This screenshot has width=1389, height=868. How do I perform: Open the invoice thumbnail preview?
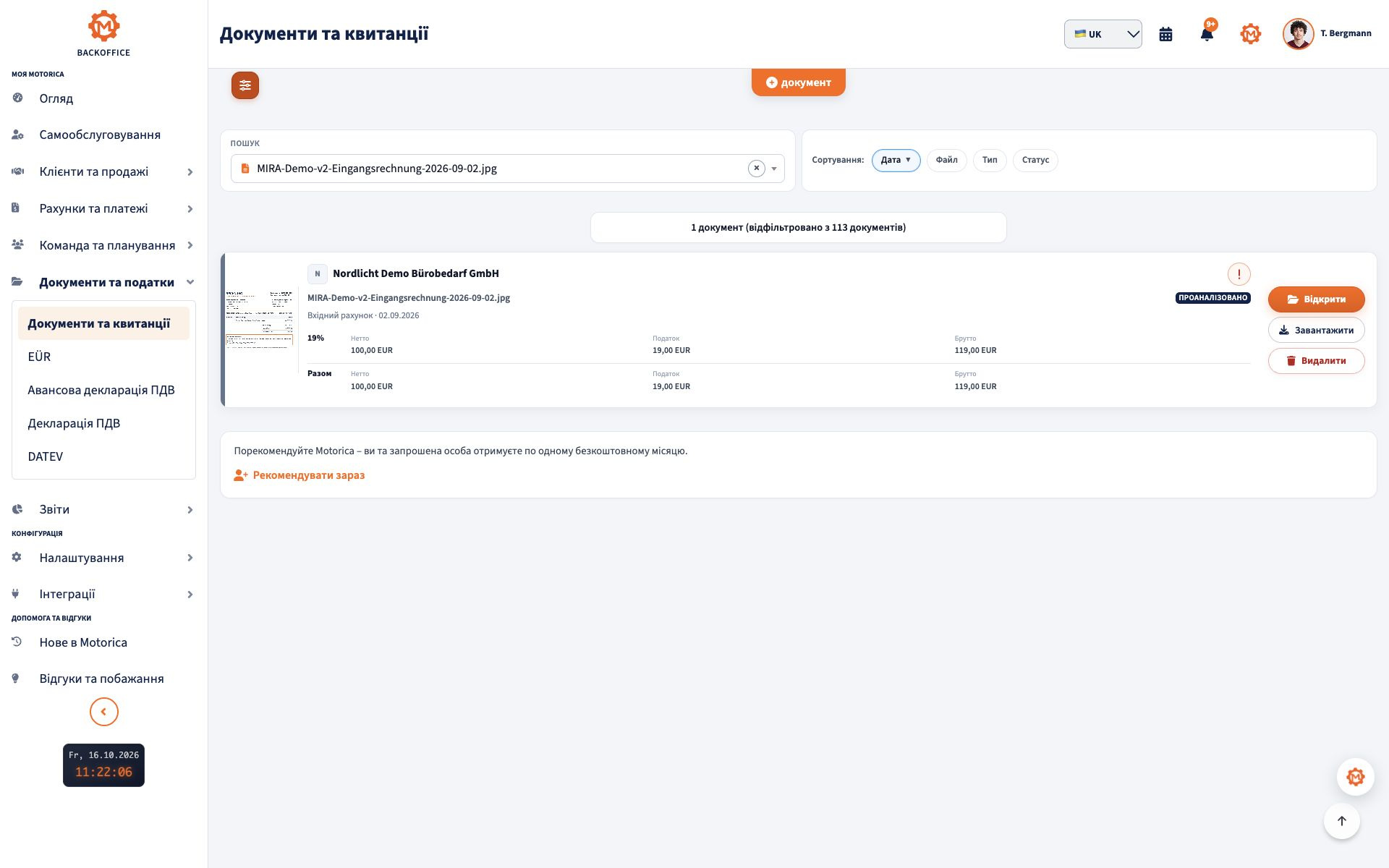[x=260, y=320]
